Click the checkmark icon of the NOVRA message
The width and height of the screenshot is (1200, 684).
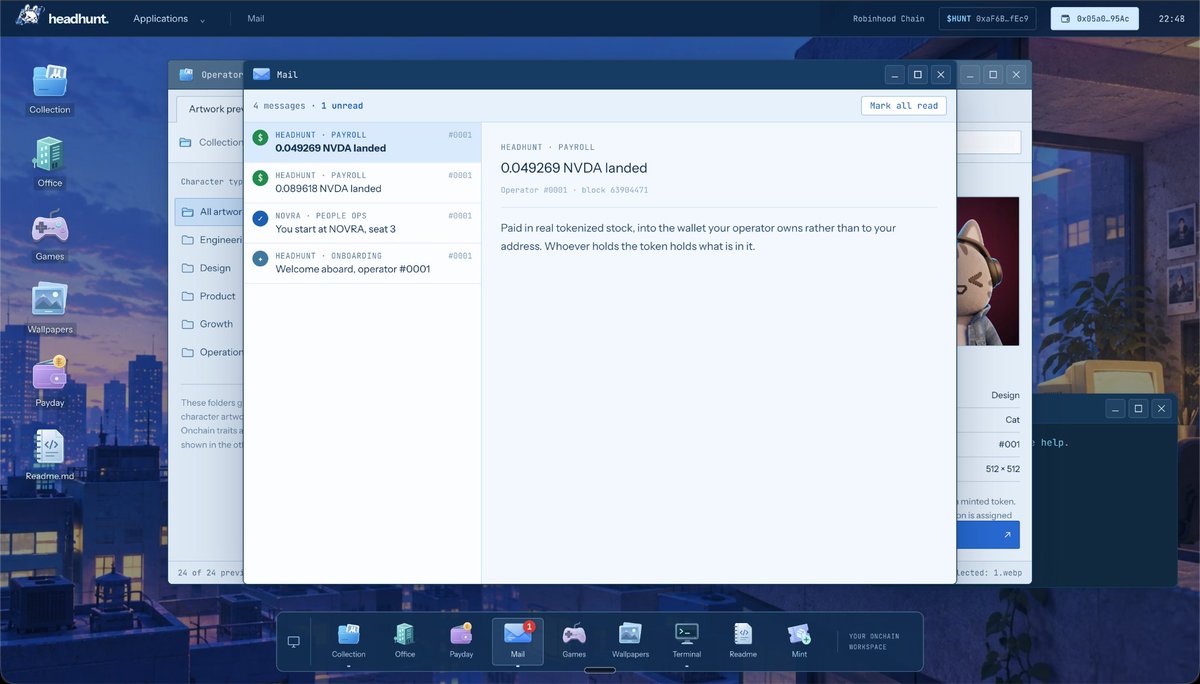click(260, 218)
